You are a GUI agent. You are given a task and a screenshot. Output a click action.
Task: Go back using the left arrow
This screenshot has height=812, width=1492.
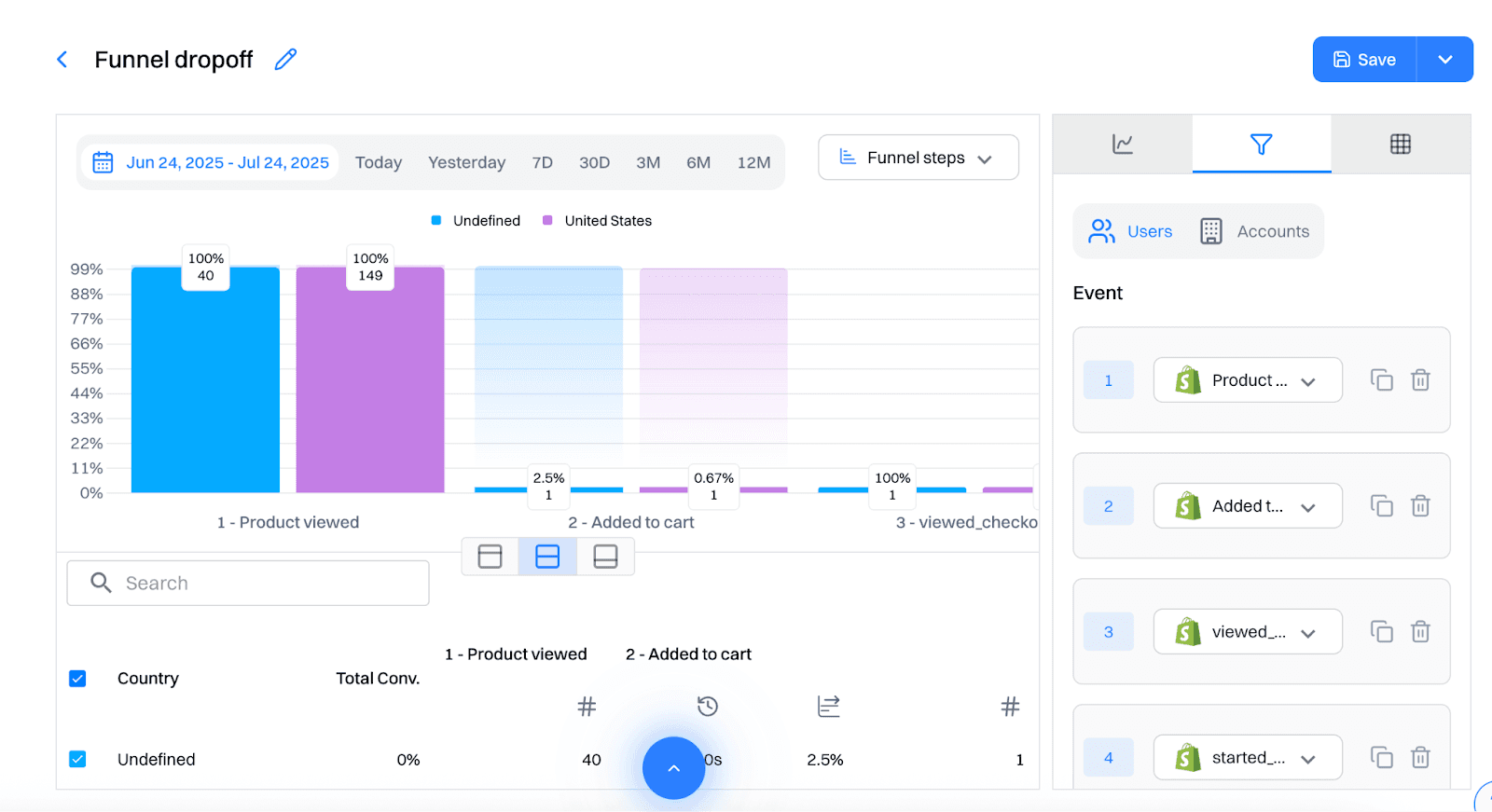(62, 60)
